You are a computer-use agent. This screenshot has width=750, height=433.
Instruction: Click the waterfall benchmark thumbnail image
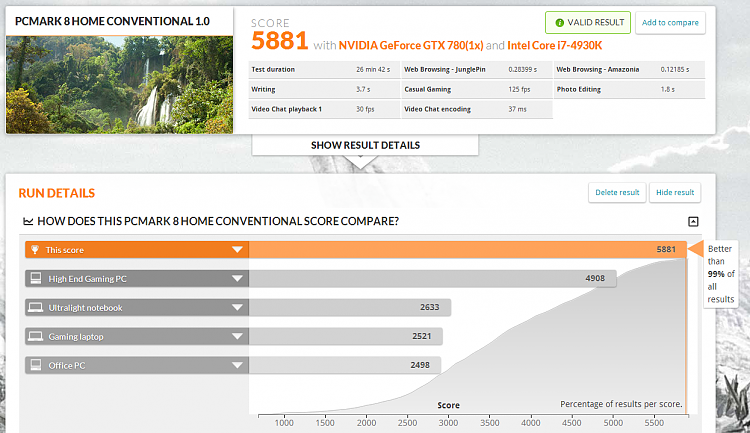[x=120, y=85]
